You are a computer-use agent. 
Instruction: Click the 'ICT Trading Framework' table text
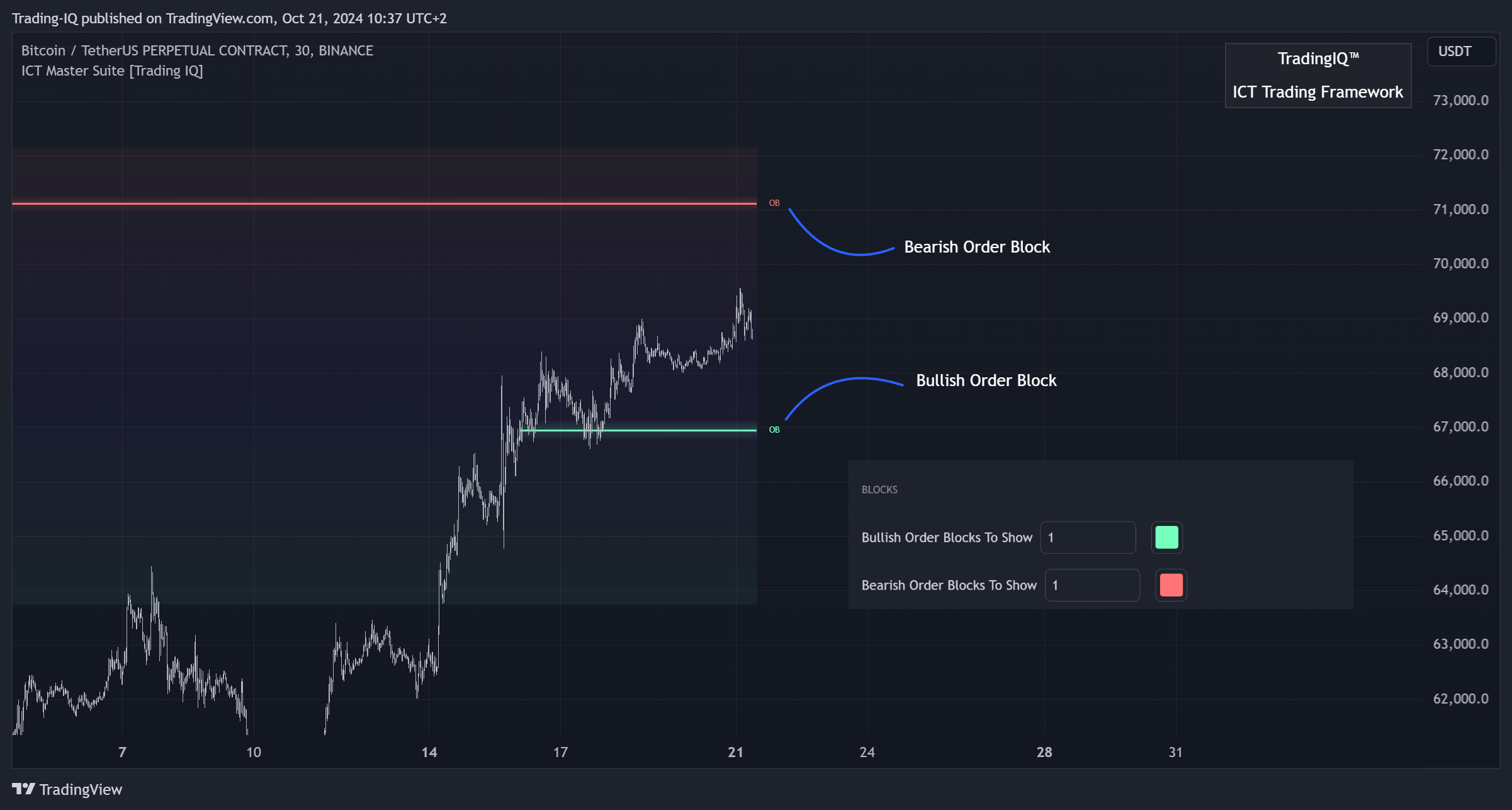(x=1317, y=92)
